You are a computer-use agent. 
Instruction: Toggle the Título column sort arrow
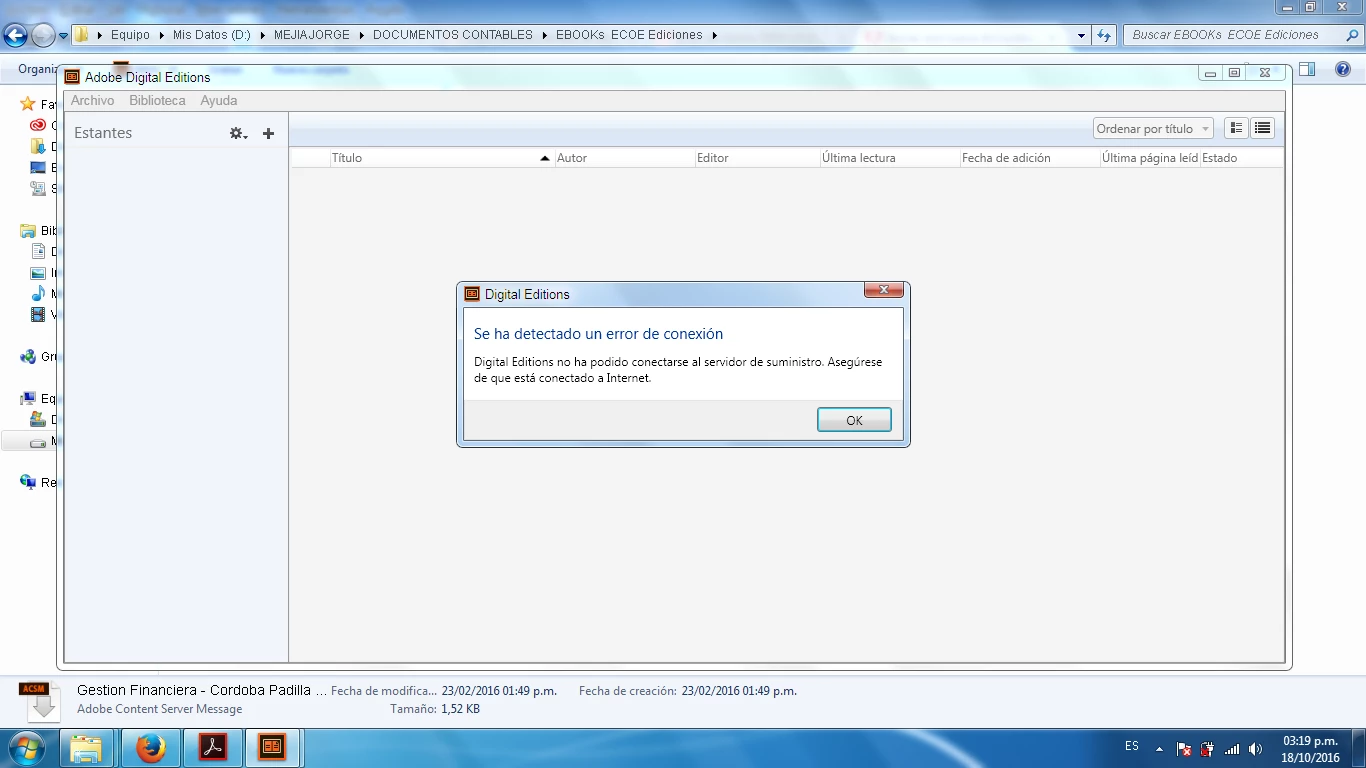point(545,158)
